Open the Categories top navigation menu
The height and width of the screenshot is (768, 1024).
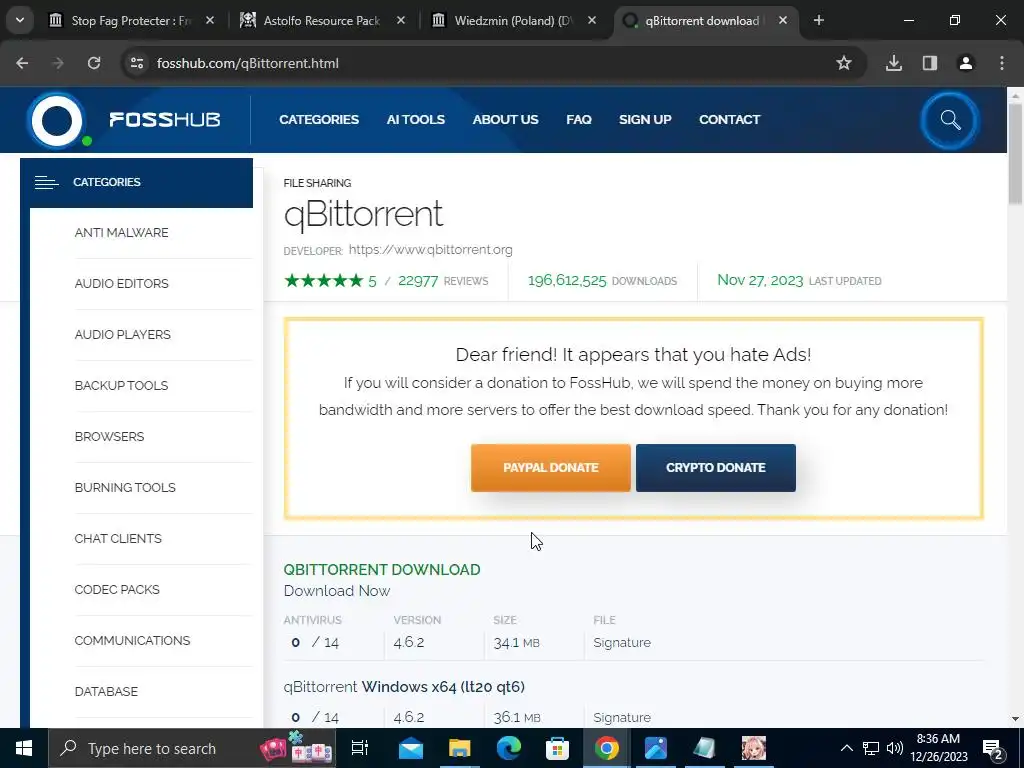click(319, 120)
